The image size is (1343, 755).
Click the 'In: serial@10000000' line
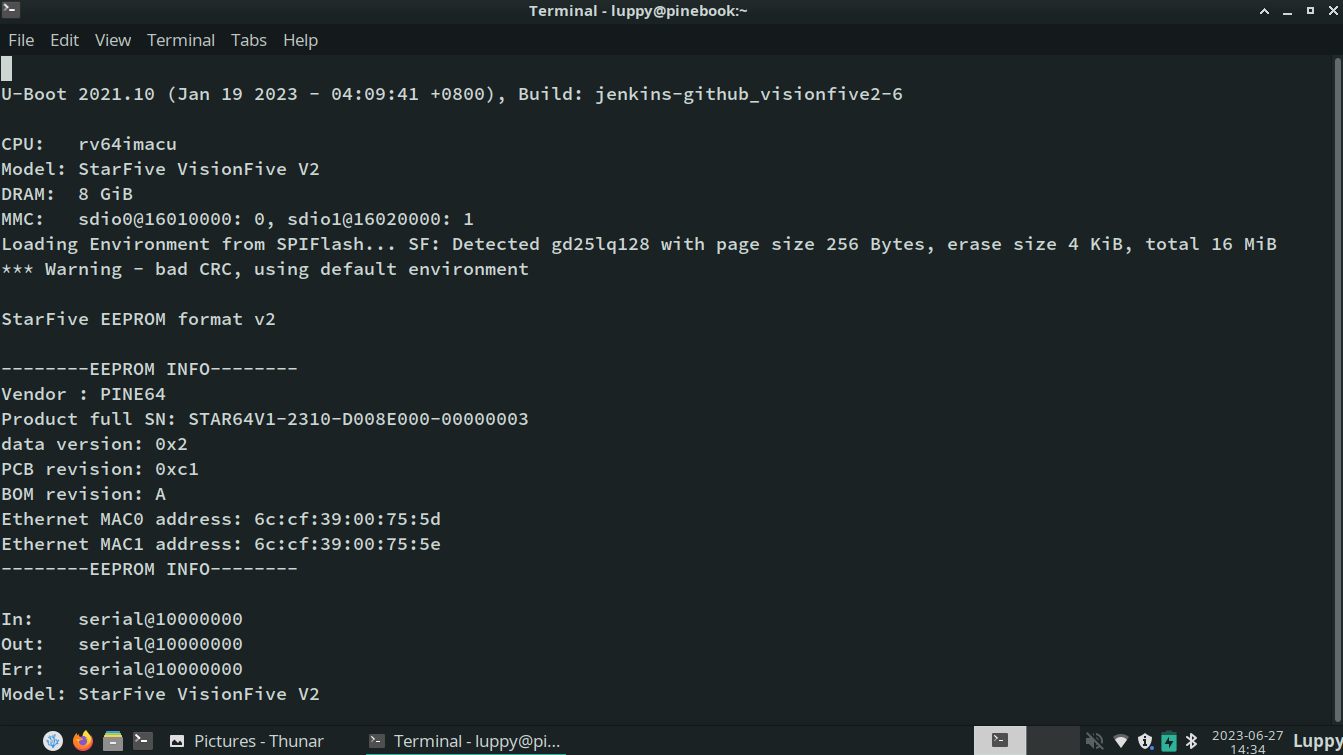point(122,619)
